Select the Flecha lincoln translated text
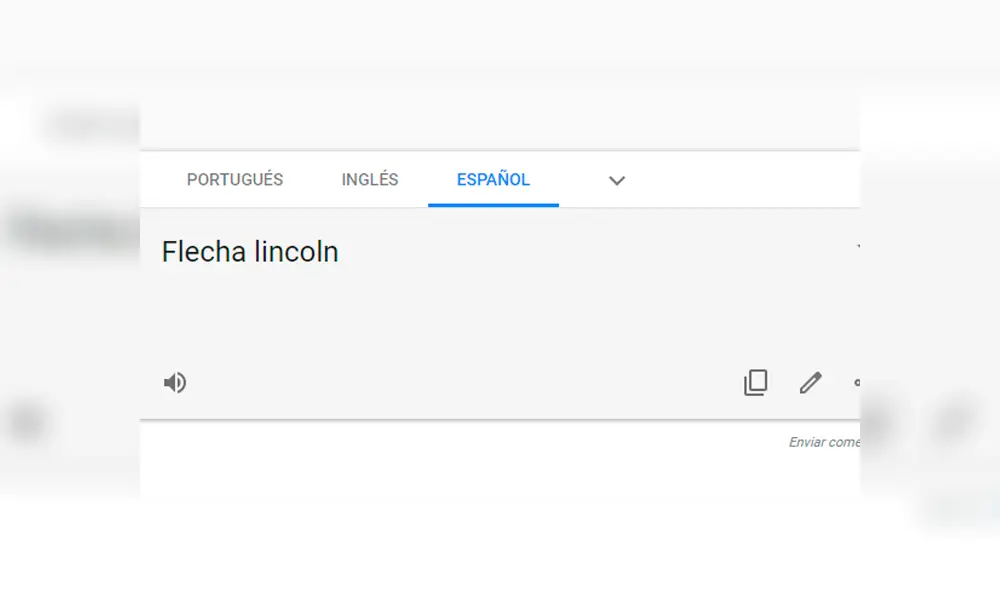This screenshot has width=1000, height=590. (x=249, y=251)
